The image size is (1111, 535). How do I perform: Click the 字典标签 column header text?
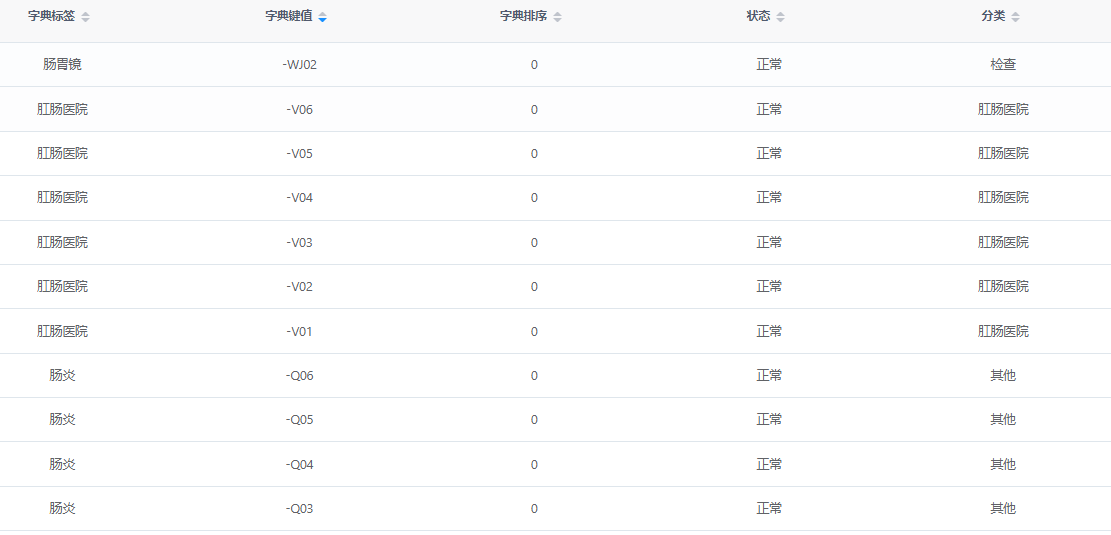52,16
